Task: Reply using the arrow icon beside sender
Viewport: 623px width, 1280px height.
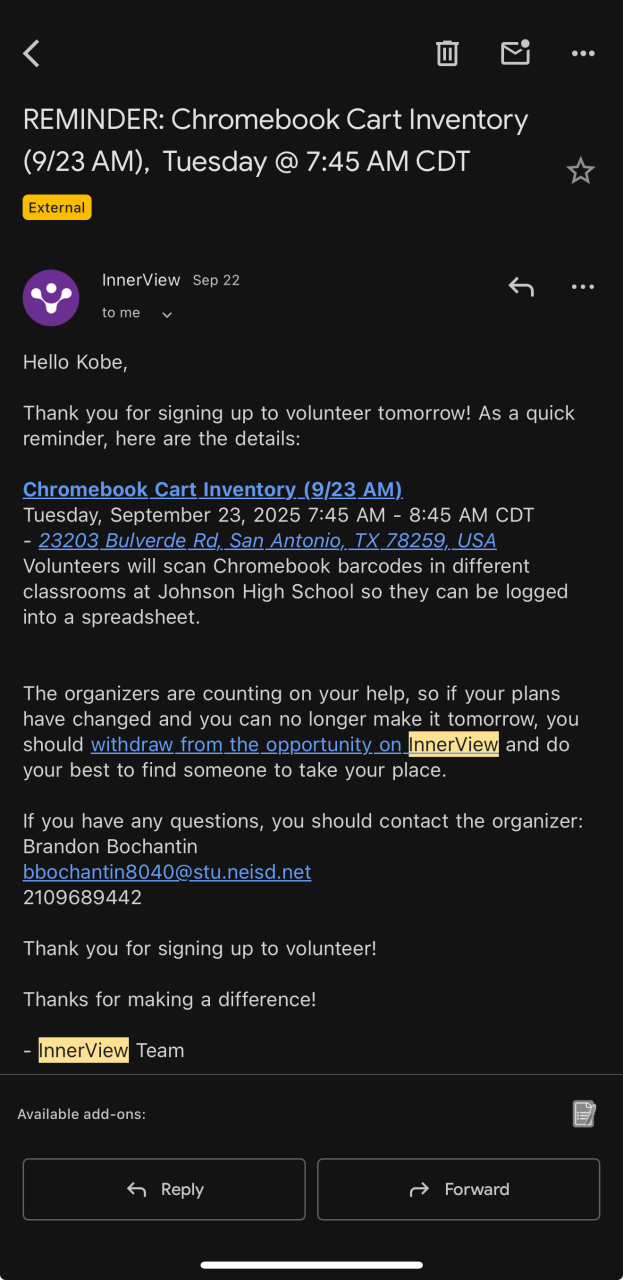Action: [521, 287]
